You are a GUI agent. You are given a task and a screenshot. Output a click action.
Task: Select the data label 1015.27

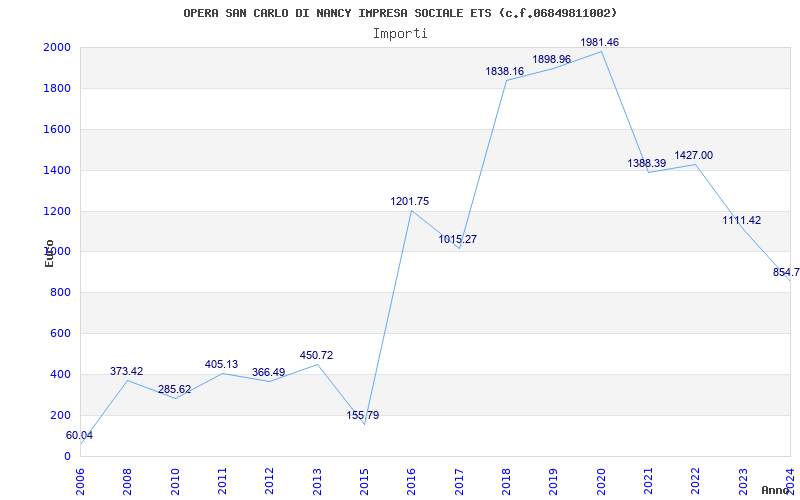click(458, 239)
